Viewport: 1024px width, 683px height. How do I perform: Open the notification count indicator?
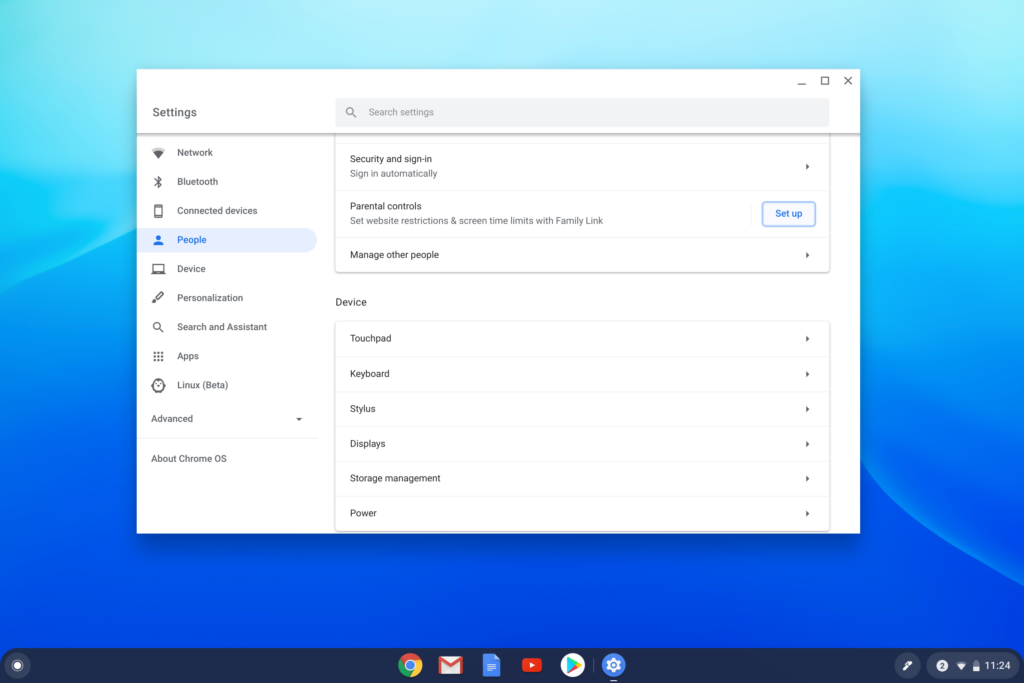(x=942, y=665)
